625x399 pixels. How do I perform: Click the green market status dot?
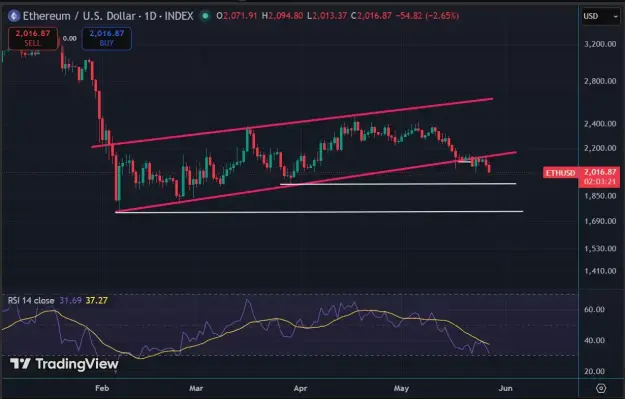point(205,16)
